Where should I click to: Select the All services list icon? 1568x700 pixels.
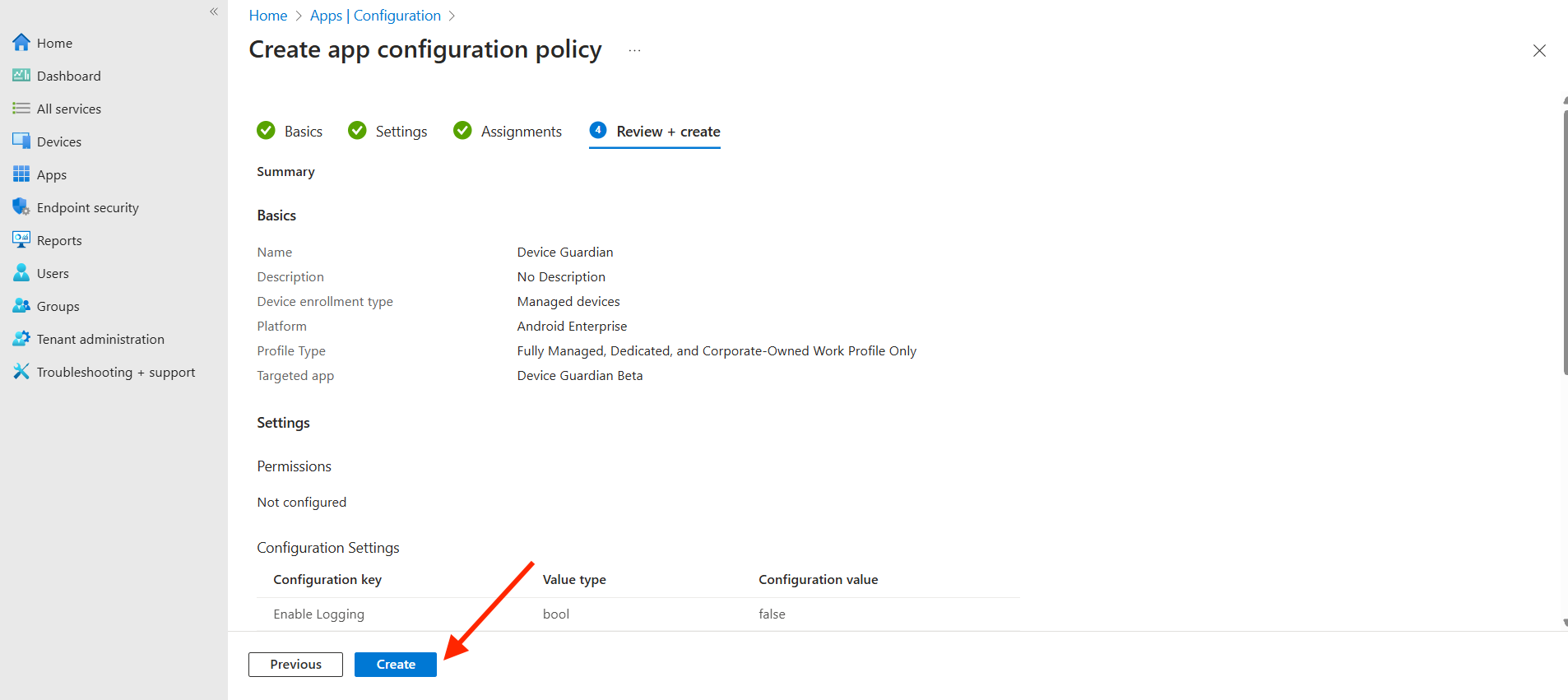(x=21, y=109)
